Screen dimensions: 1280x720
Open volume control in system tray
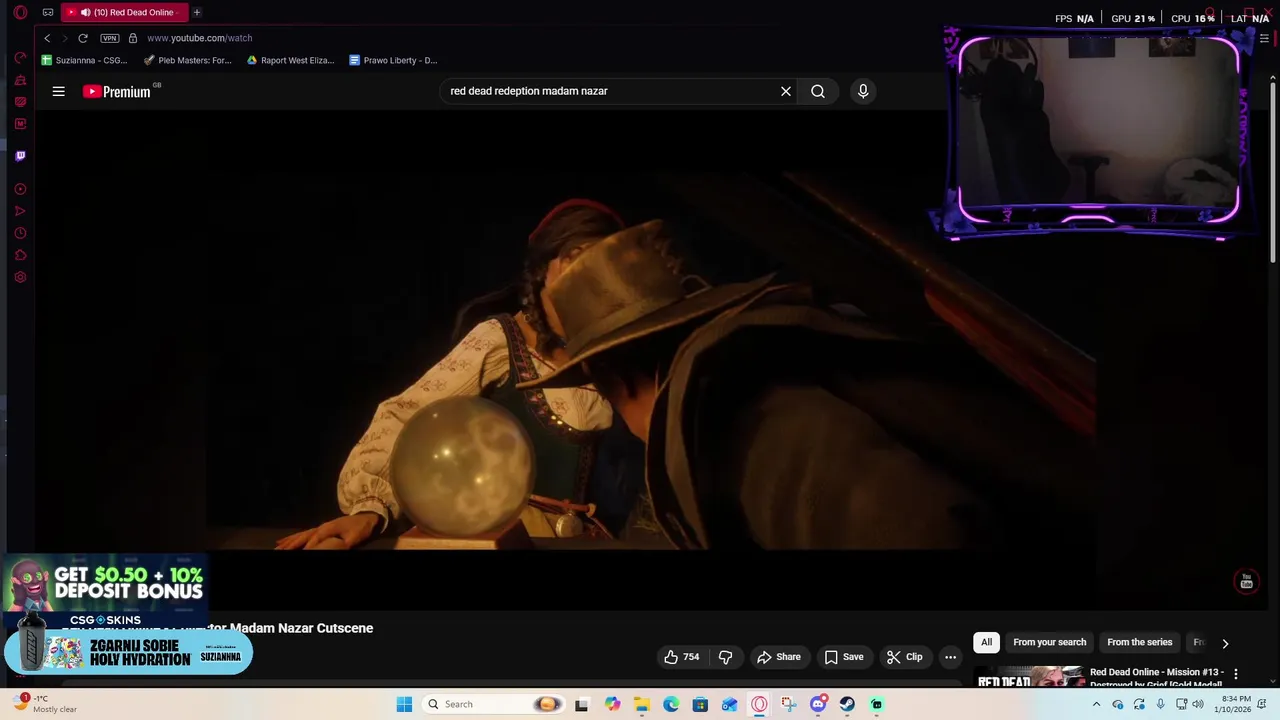pyautogui.click(x=1198, y=704)
